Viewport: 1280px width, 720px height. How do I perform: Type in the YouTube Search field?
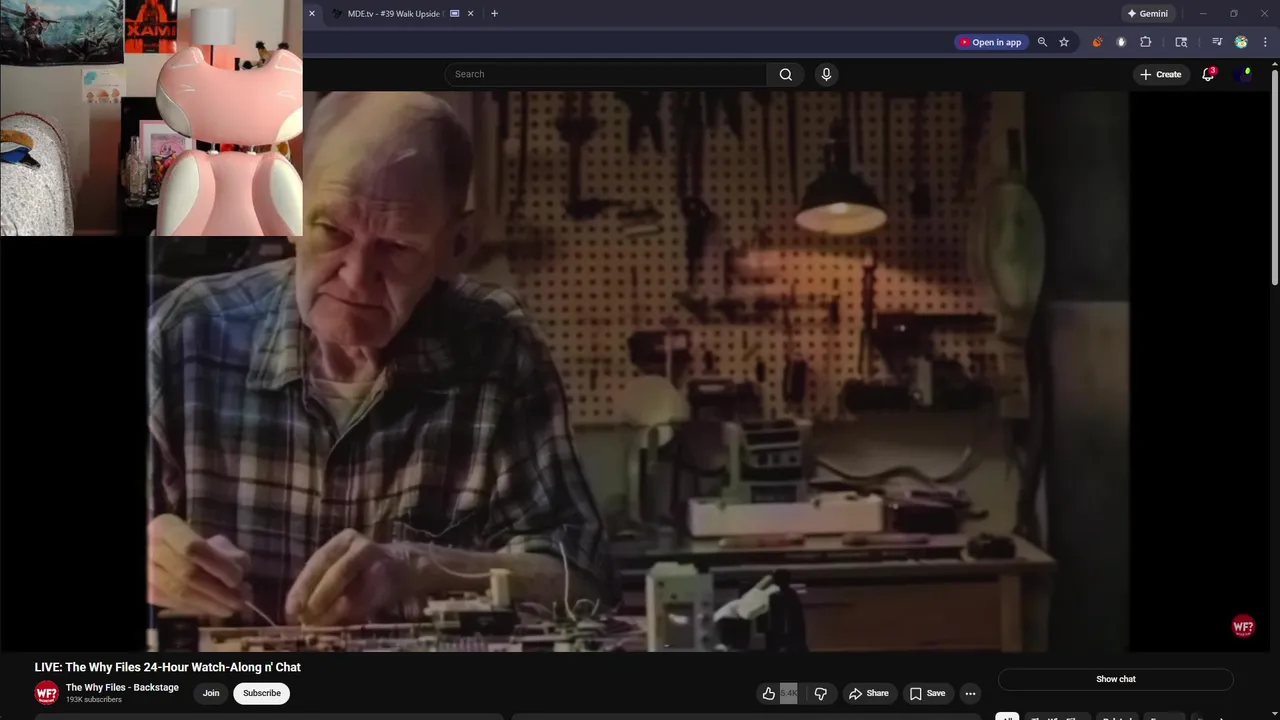[x=607, y=74]
